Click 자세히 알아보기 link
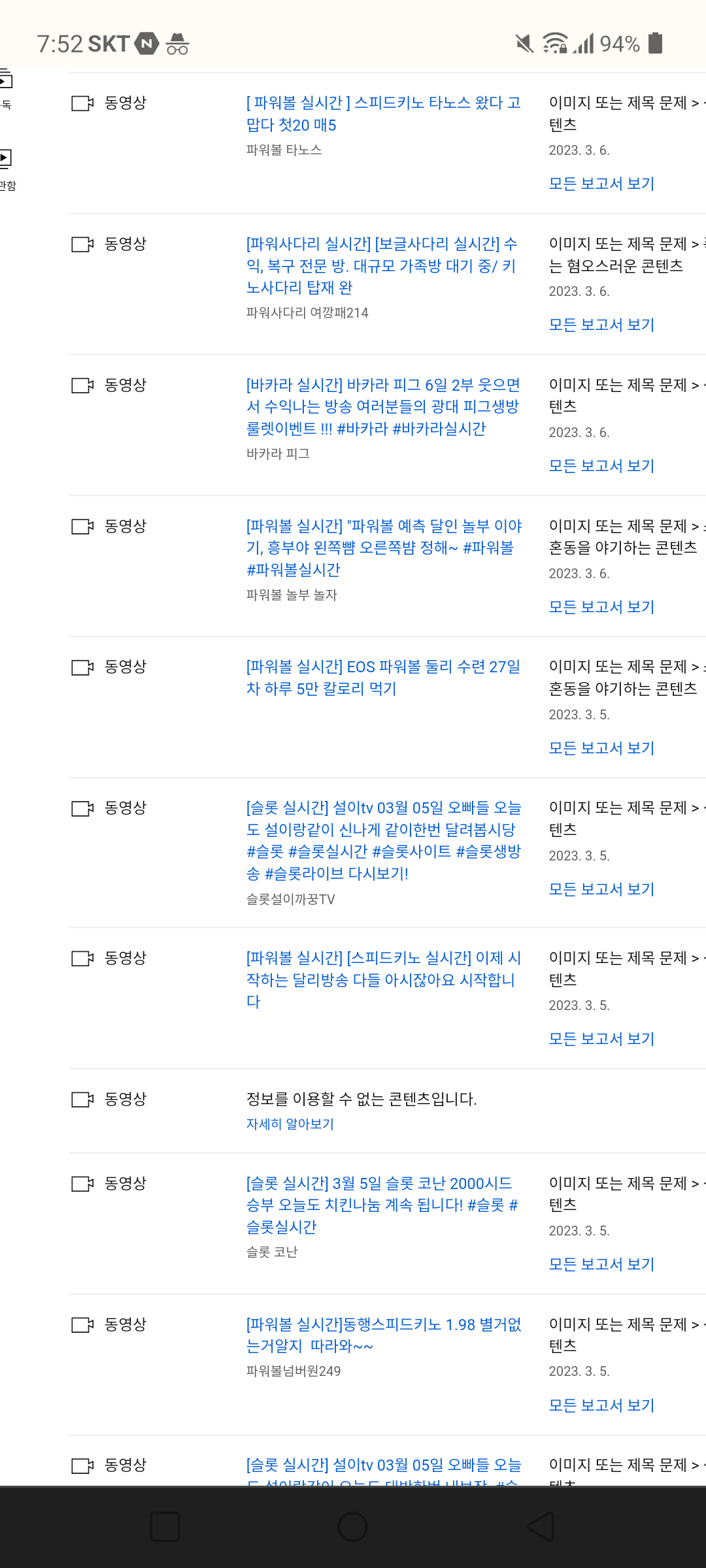Image resolution: width=706 pixels, height=1568 pixels. [290, 1124]
